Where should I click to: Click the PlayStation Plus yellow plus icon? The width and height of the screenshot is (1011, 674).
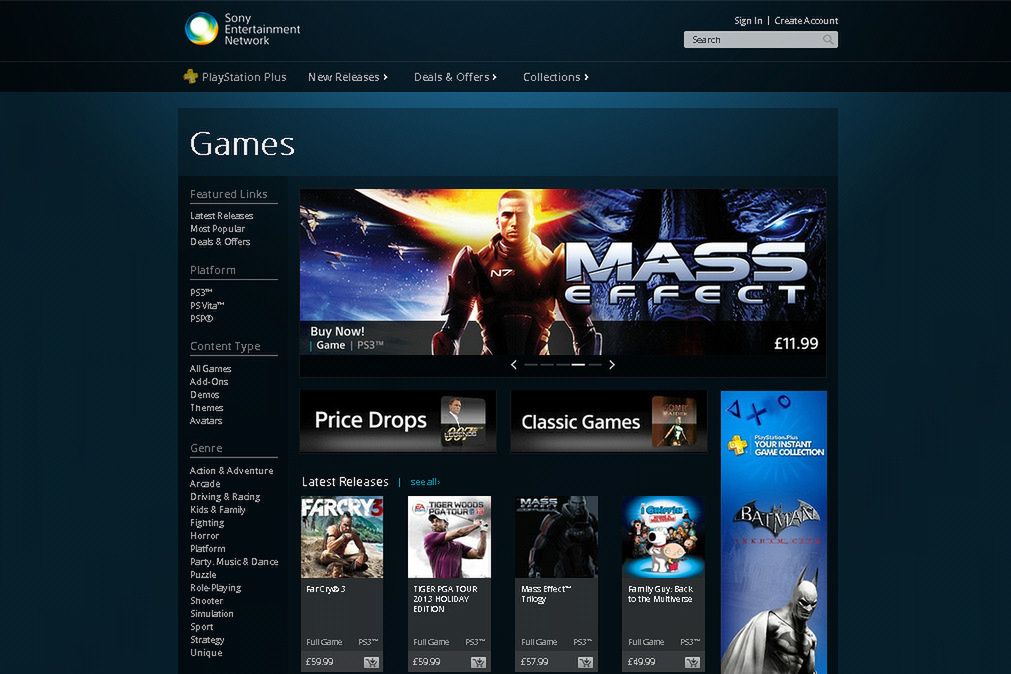(190, 77)
